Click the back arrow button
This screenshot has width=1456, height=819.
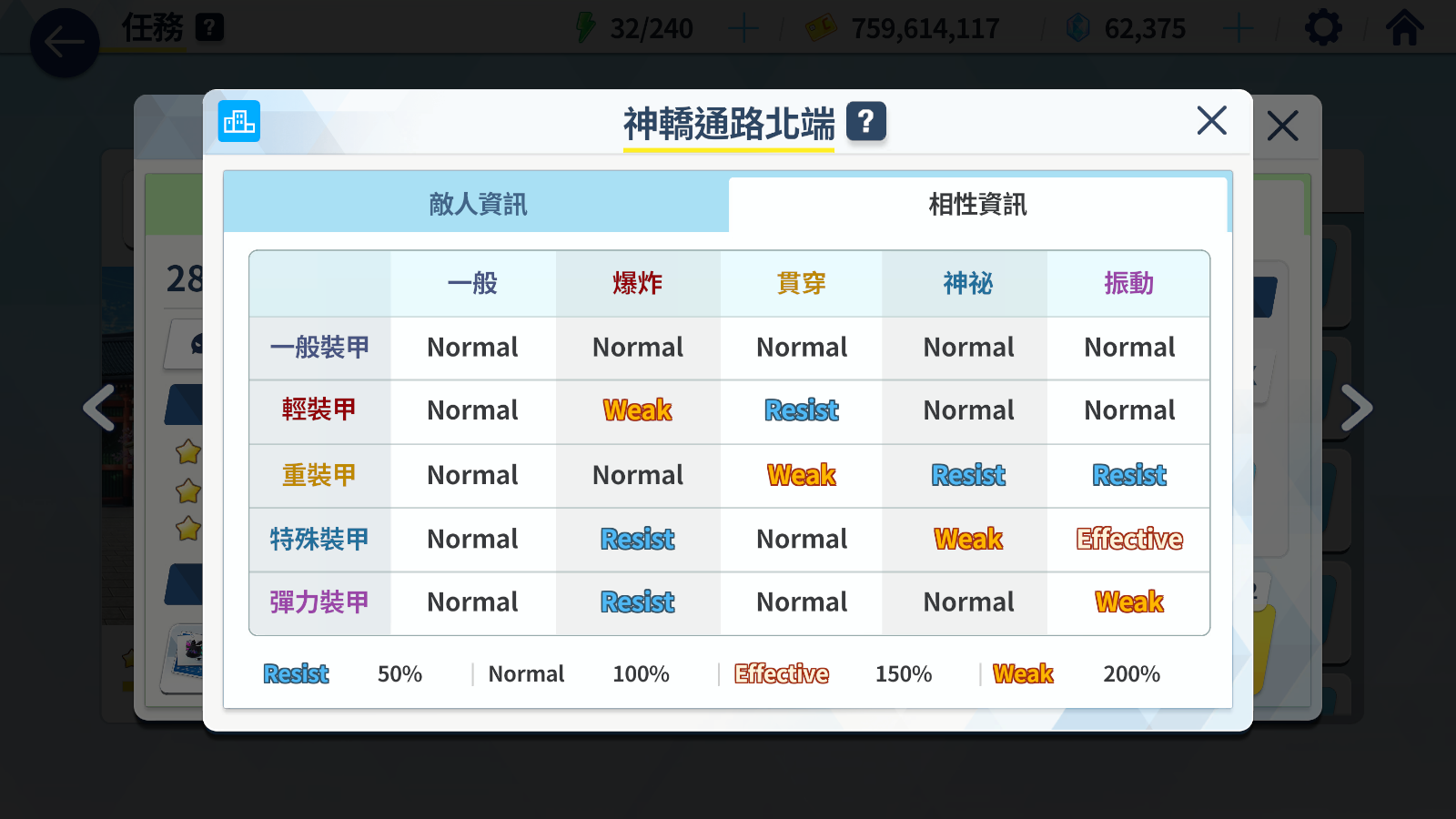65,42
